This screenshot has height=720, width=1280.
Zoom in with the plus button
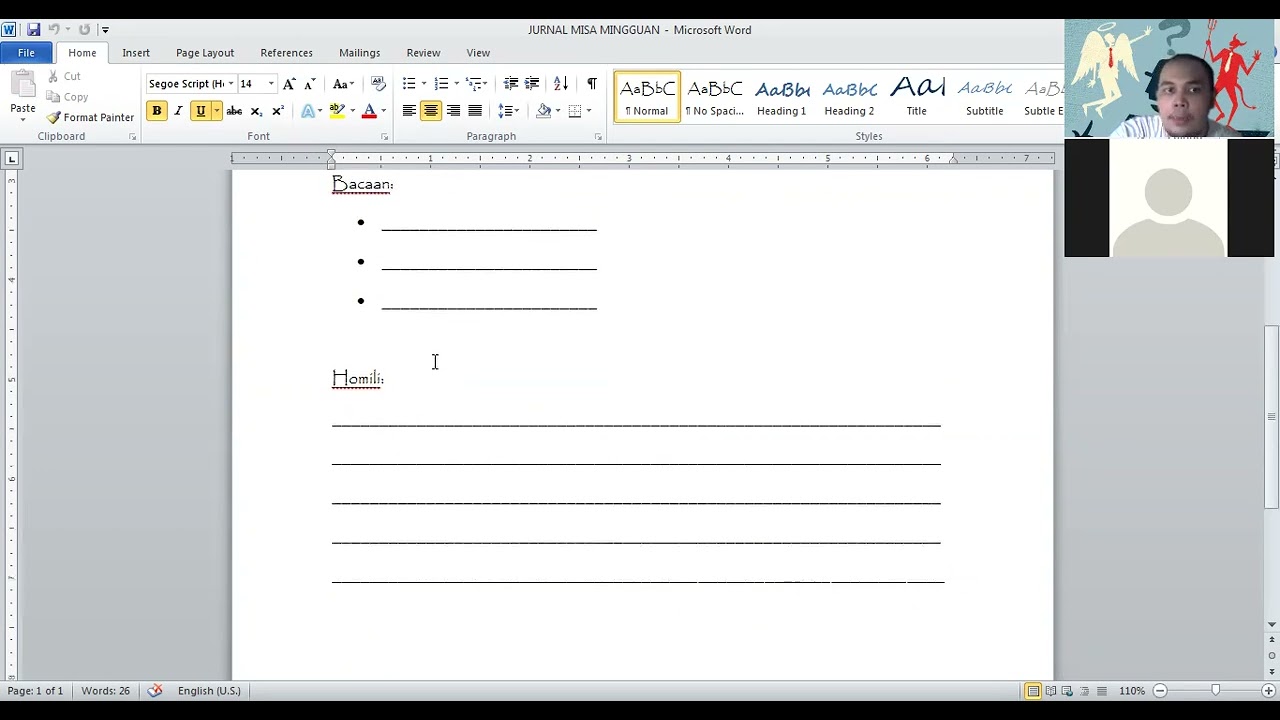pos(1268,691)
